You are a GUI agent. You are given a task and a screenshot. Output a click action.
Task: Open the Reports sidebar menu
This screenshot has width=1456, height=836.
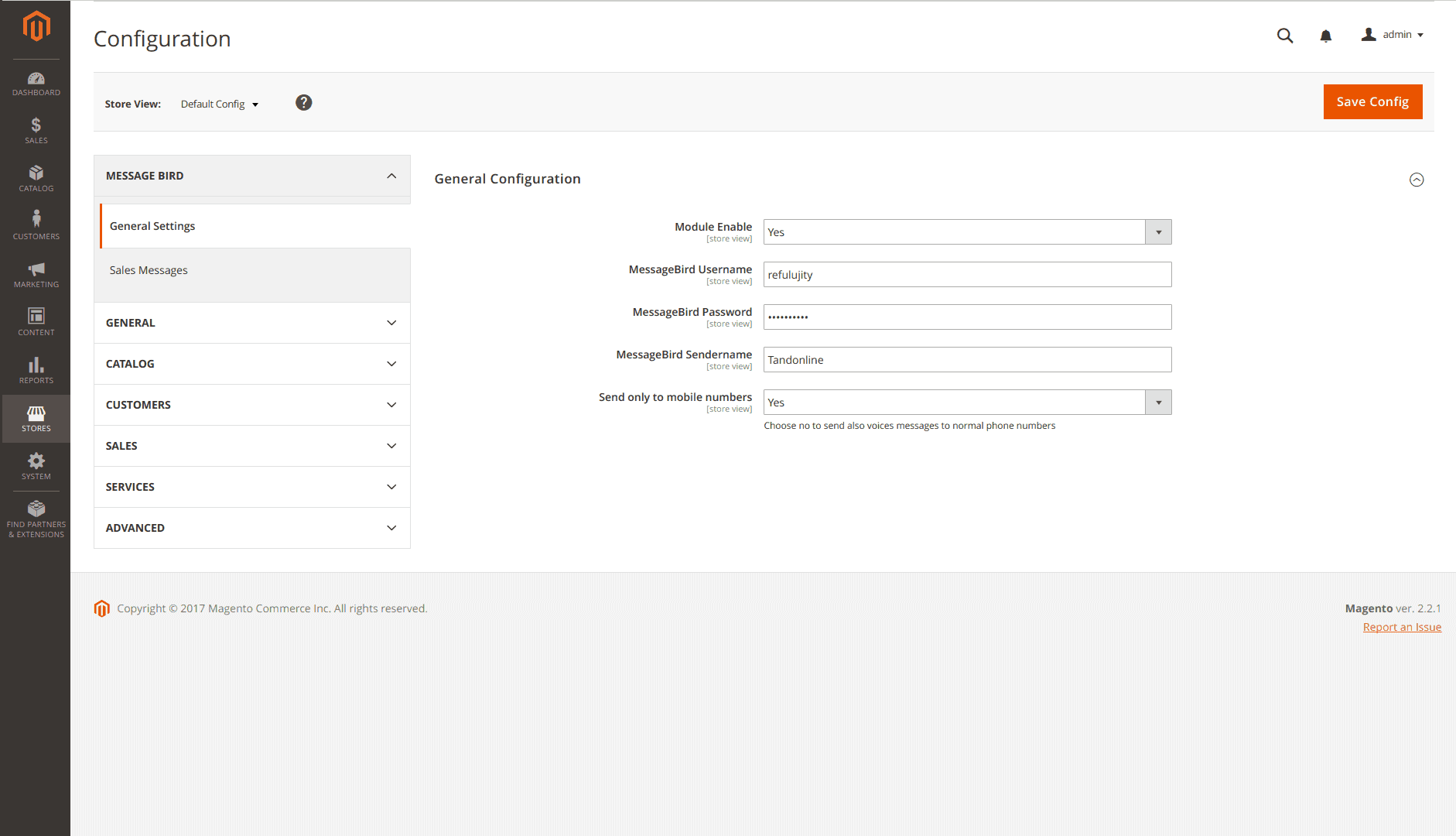tap(36, 371)
